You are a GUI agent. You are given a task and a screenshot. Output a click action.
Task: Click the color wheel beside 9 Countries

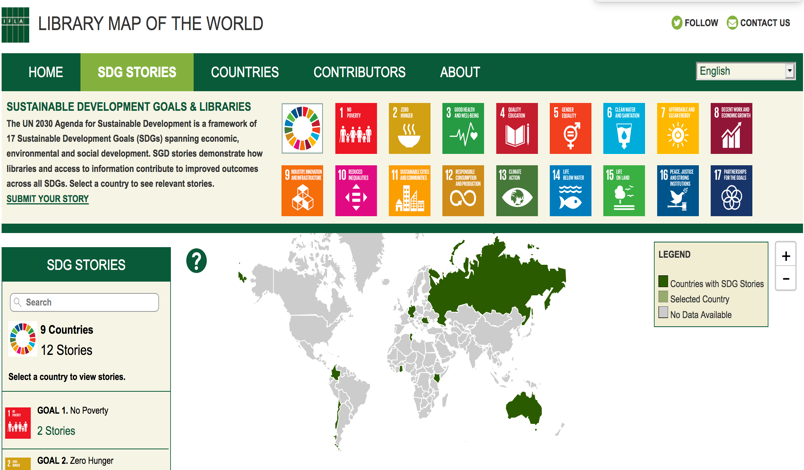click(23, 339)
